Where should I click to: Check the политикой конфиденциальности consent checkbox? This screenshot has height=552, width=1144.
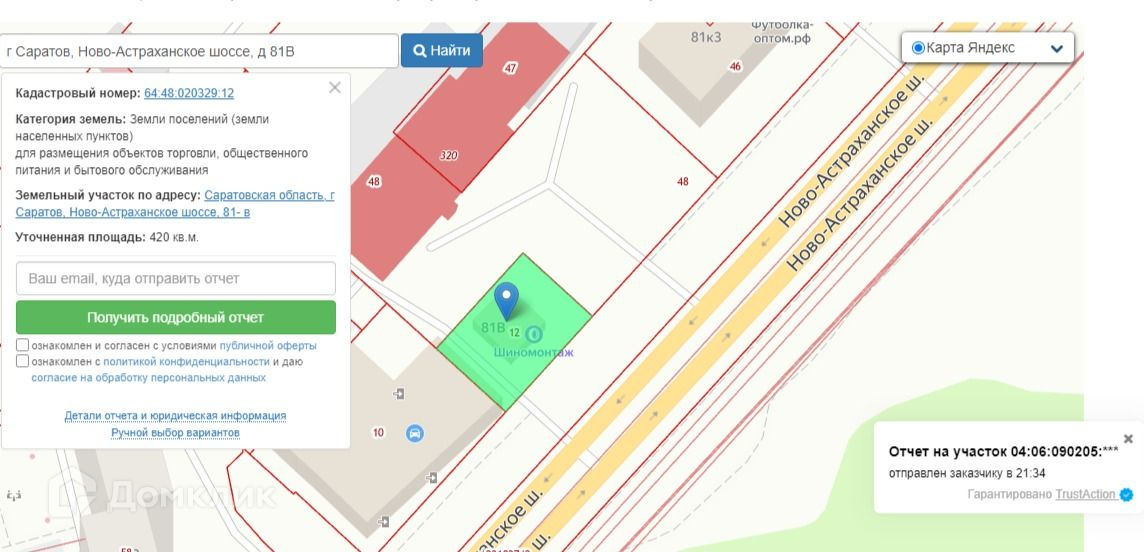coord(23,361)
